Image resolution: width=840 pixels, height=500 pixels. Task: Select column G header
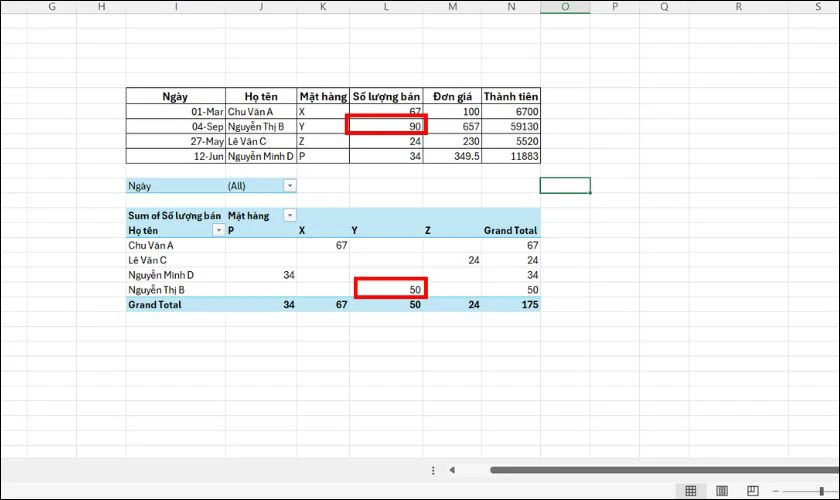pos(52,7)
